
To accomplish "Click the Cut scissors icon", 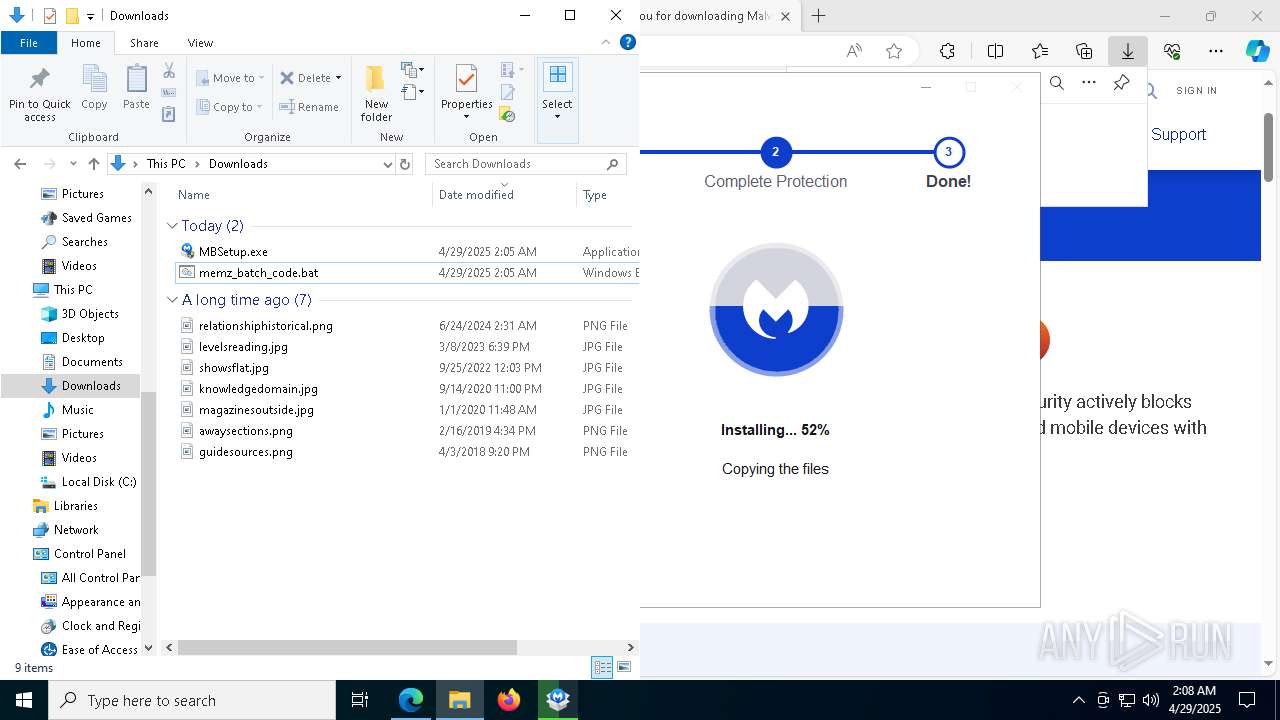I will click(x=169, y=71).
